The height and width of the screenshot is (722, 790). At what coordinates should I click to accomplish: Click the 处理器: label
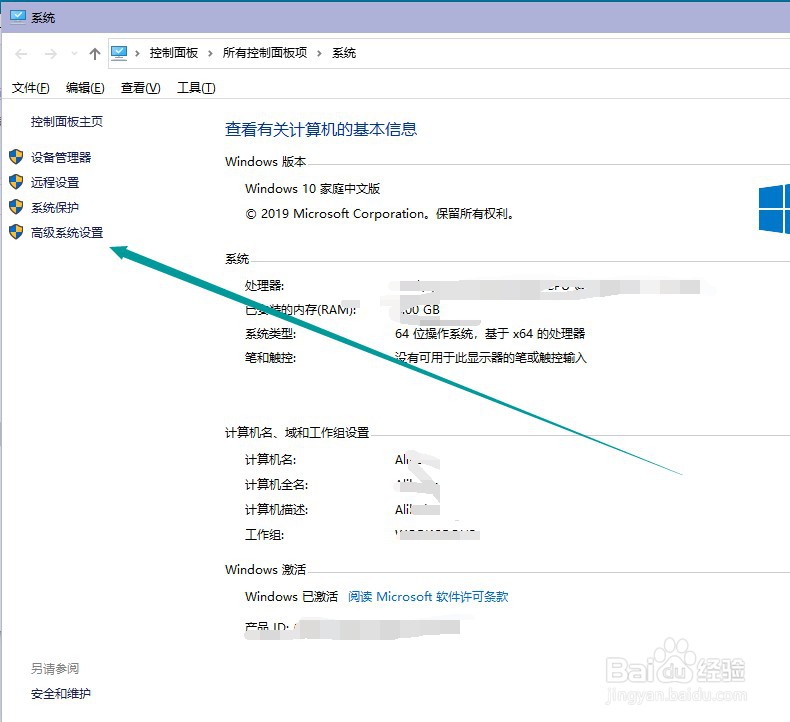265,286
